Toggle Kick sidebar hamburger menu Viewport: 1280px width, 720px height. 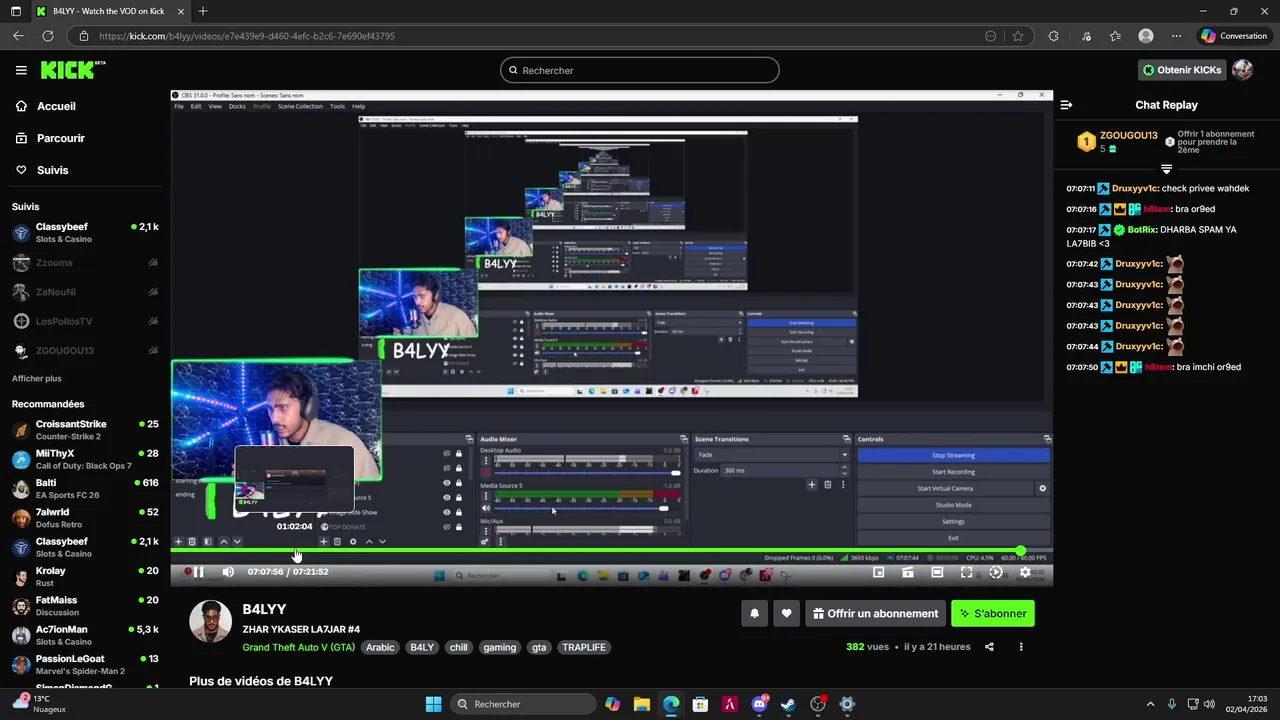click(x=21, y=70)
